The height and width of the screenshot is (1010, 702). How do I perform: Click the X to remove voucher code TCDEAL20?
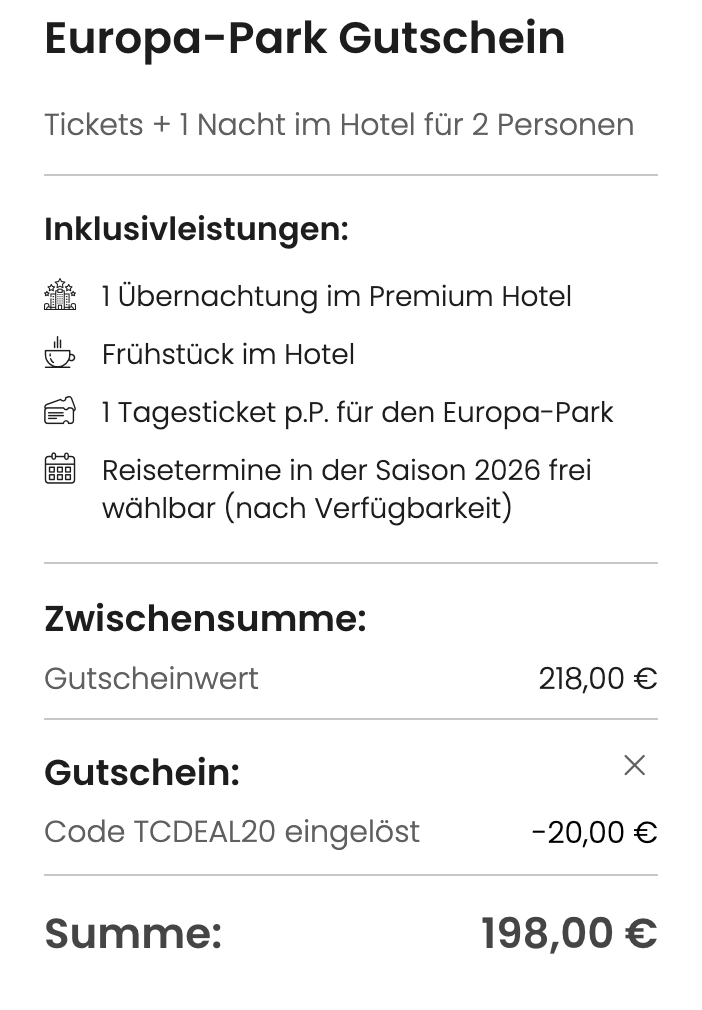click(635, 765)
